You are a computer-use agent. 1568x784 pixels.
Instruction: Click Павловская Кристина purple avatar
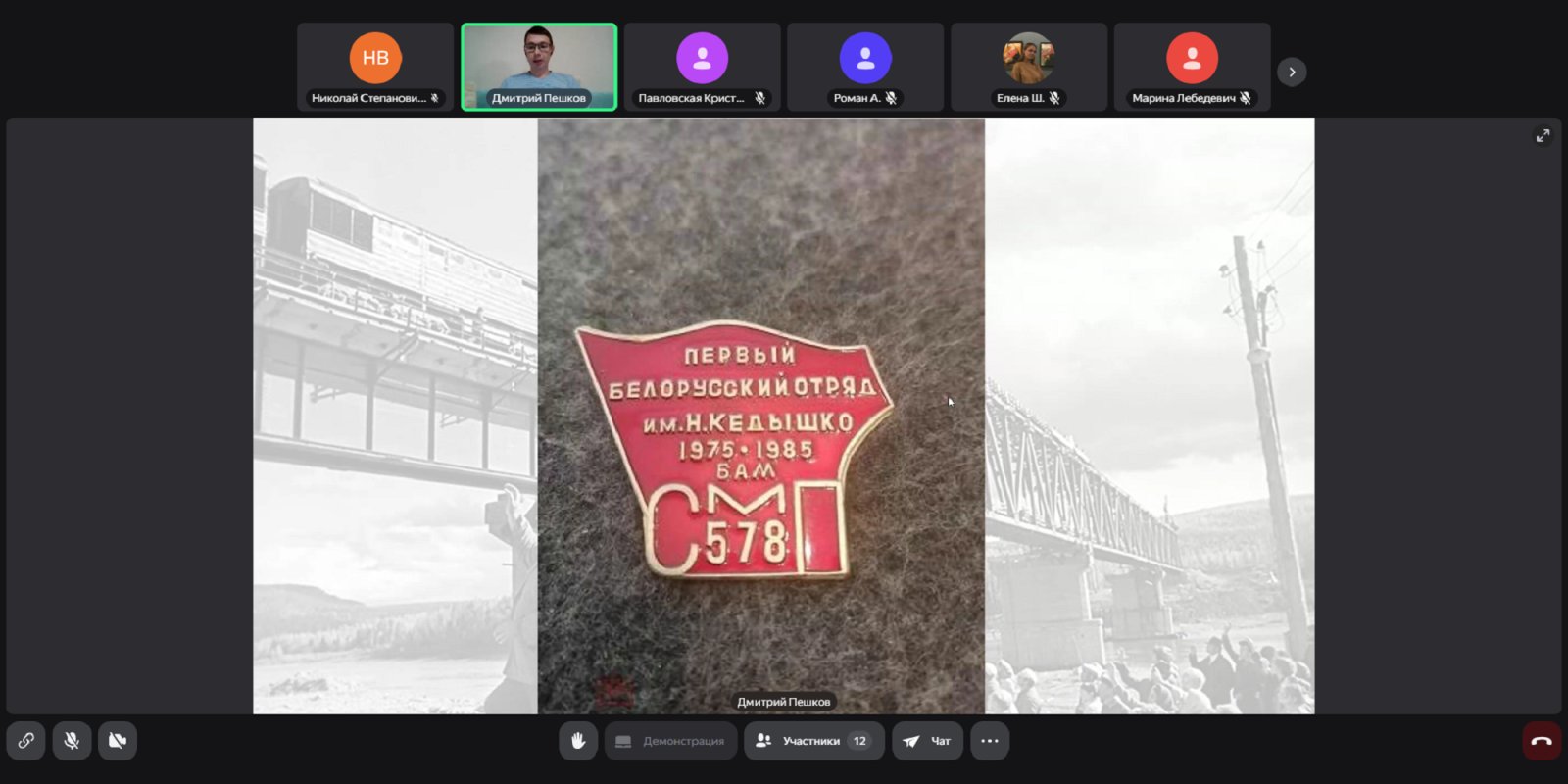tap(702, 58)
